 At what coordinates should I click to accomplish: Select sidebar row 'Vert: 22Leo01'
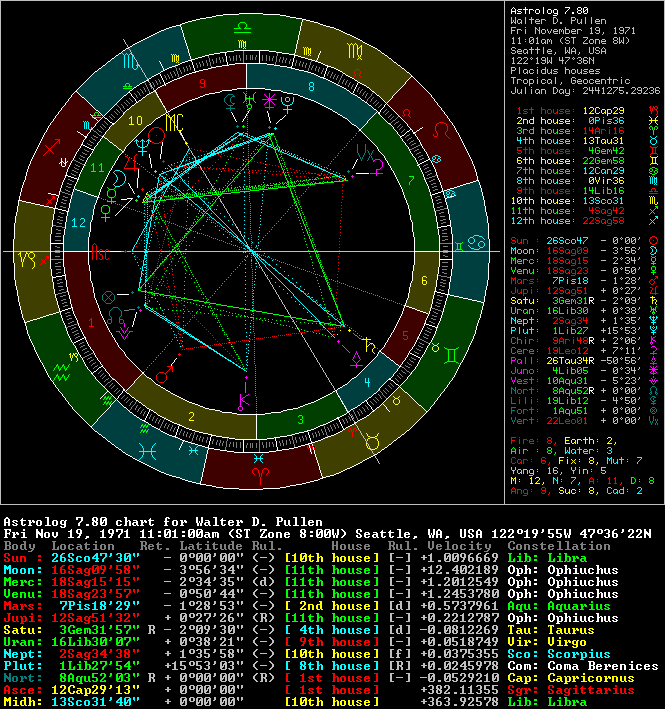[584, 421]
